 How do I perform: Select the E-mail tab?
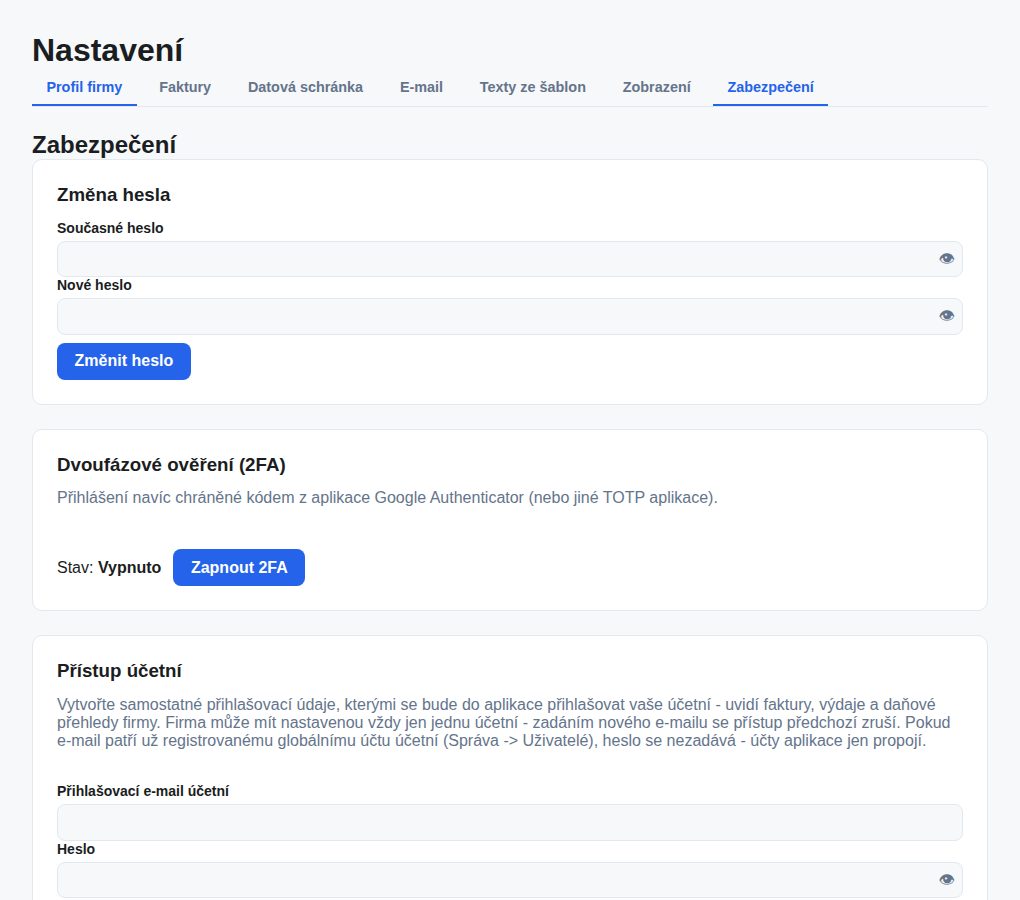(422, 87)
